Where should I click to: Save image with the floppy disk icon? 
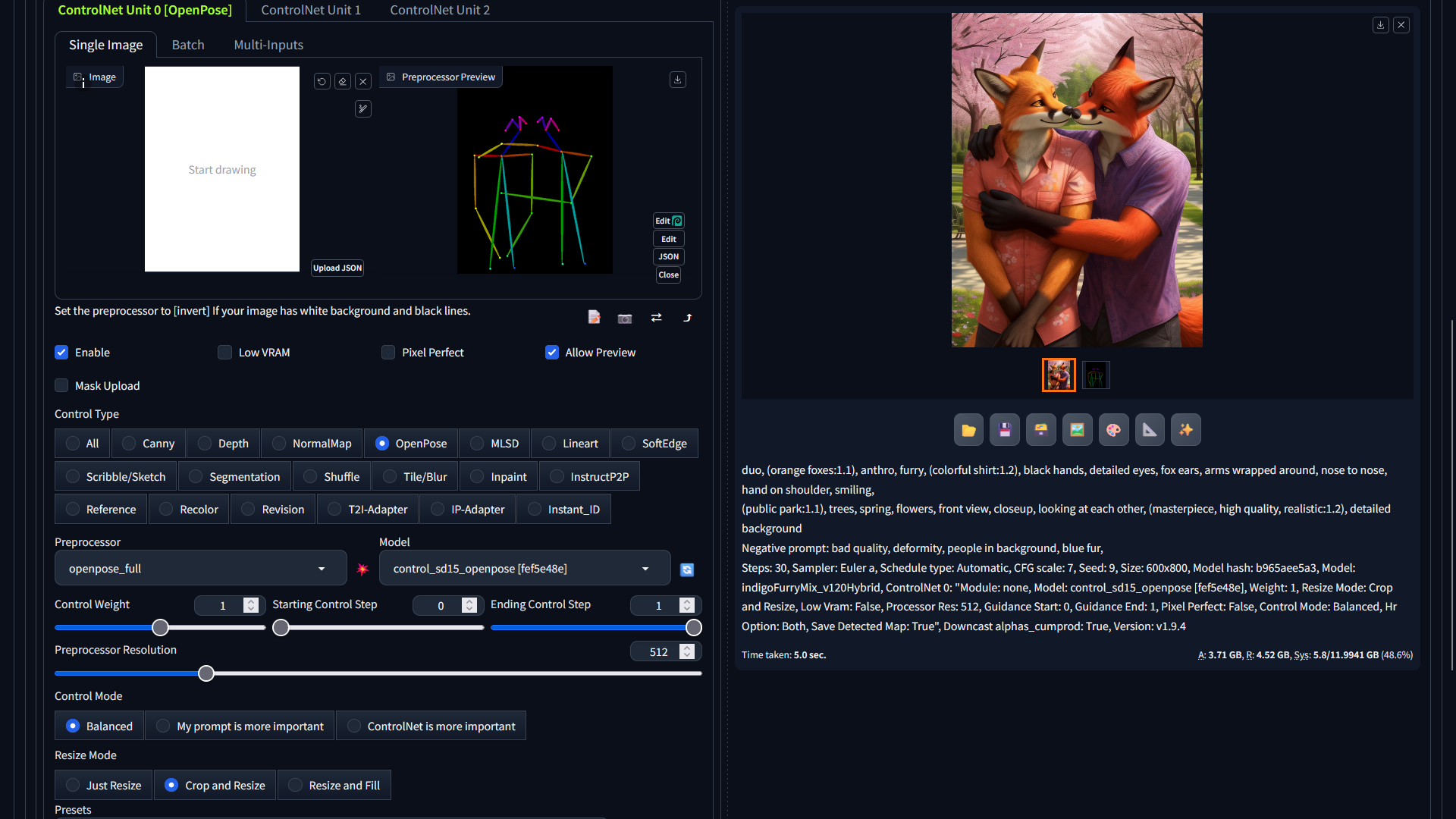click(x=1005, y=430)
